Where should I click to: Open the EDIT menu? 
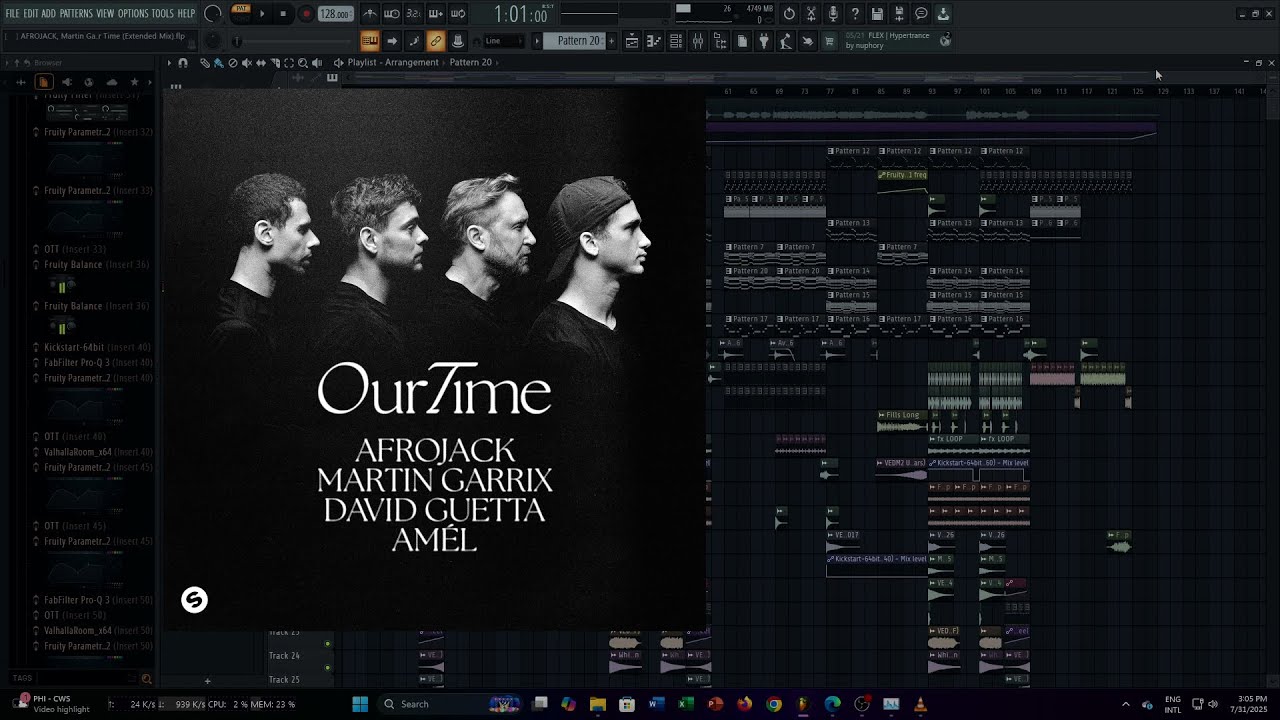click(x=31, y=13)
